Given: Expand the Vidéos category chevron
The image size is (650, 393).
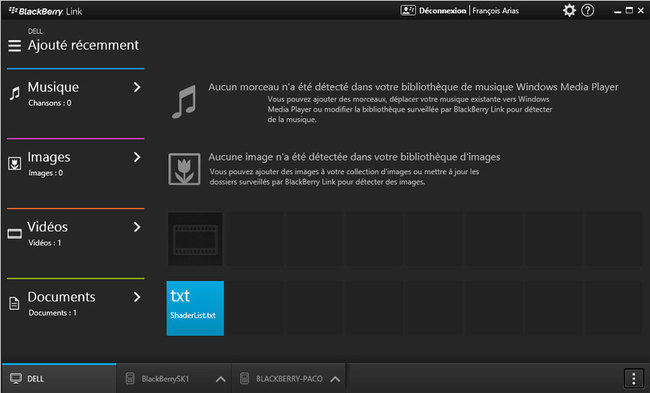Looking at the screenshot, I should point(137,227).
